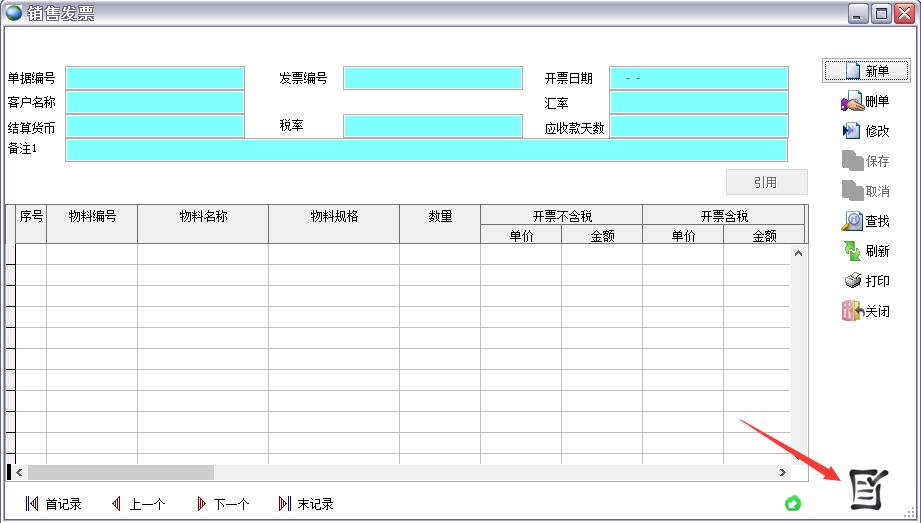Screen dimensions: 921x523
Task: Click the 物料名称 column header
Action: [203, 216]
